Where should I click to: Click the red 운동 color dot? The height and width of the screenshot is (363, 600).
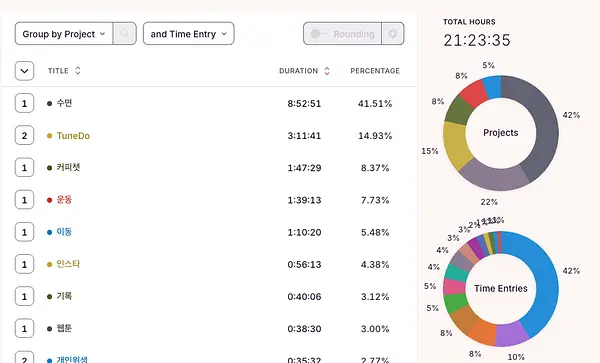pyautogui.click(x=49, y=200)
